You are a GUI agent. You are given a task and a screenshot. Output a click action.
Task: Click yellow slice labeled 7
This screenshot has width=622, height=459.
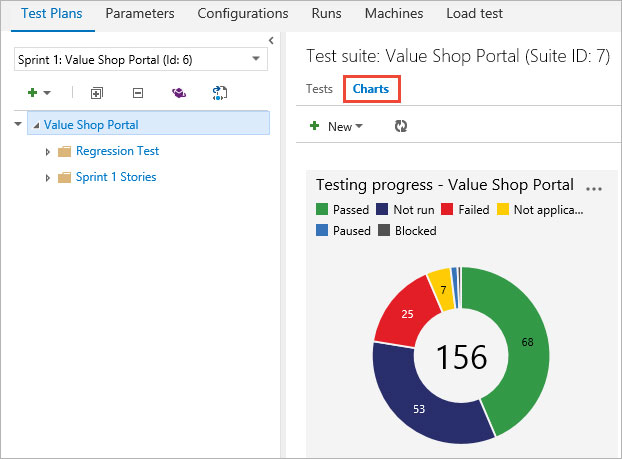(443, 290)
